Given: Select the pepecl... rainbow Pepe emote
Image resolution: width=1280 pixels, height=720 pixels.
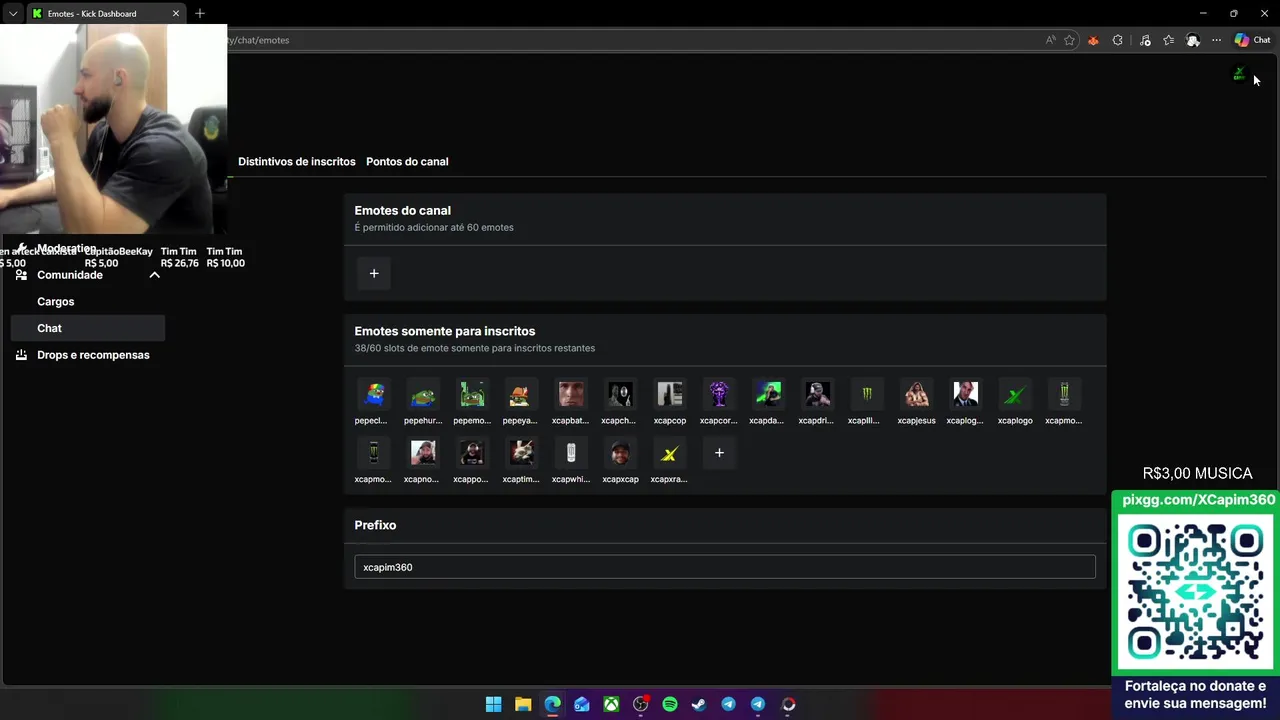Looking at the screenshot, I should (374, 394).
